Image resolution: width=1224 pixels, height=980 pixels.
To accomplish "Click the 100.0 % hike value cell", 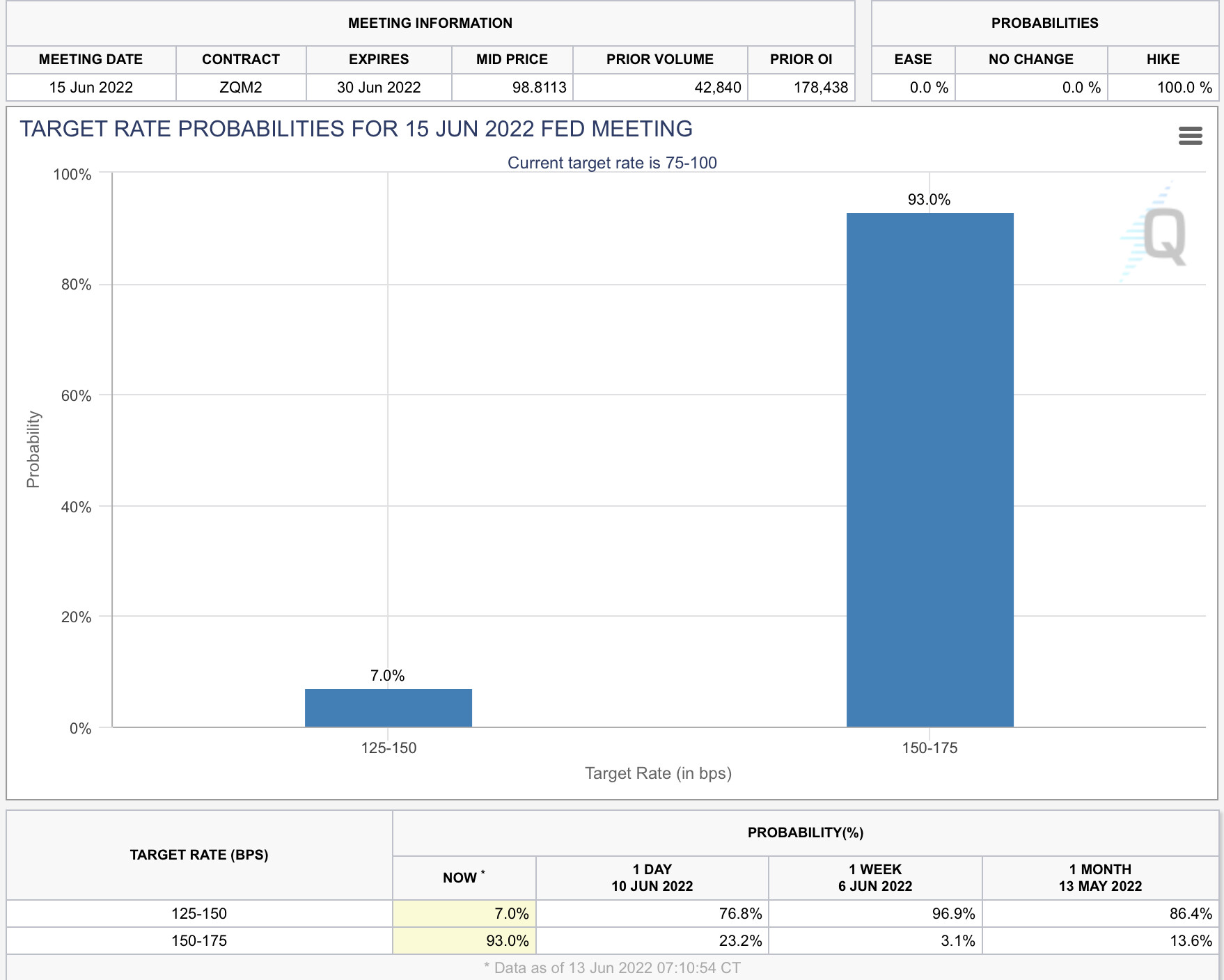I will tap(1163, 88).
